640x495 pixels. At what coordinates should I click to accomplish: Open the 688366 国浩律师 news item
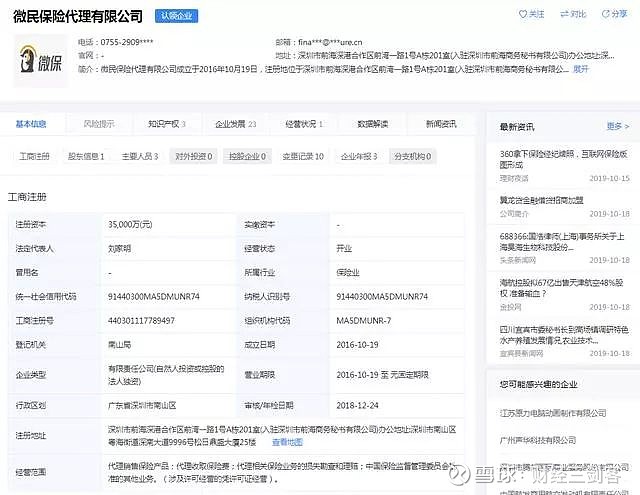(562, 242)
